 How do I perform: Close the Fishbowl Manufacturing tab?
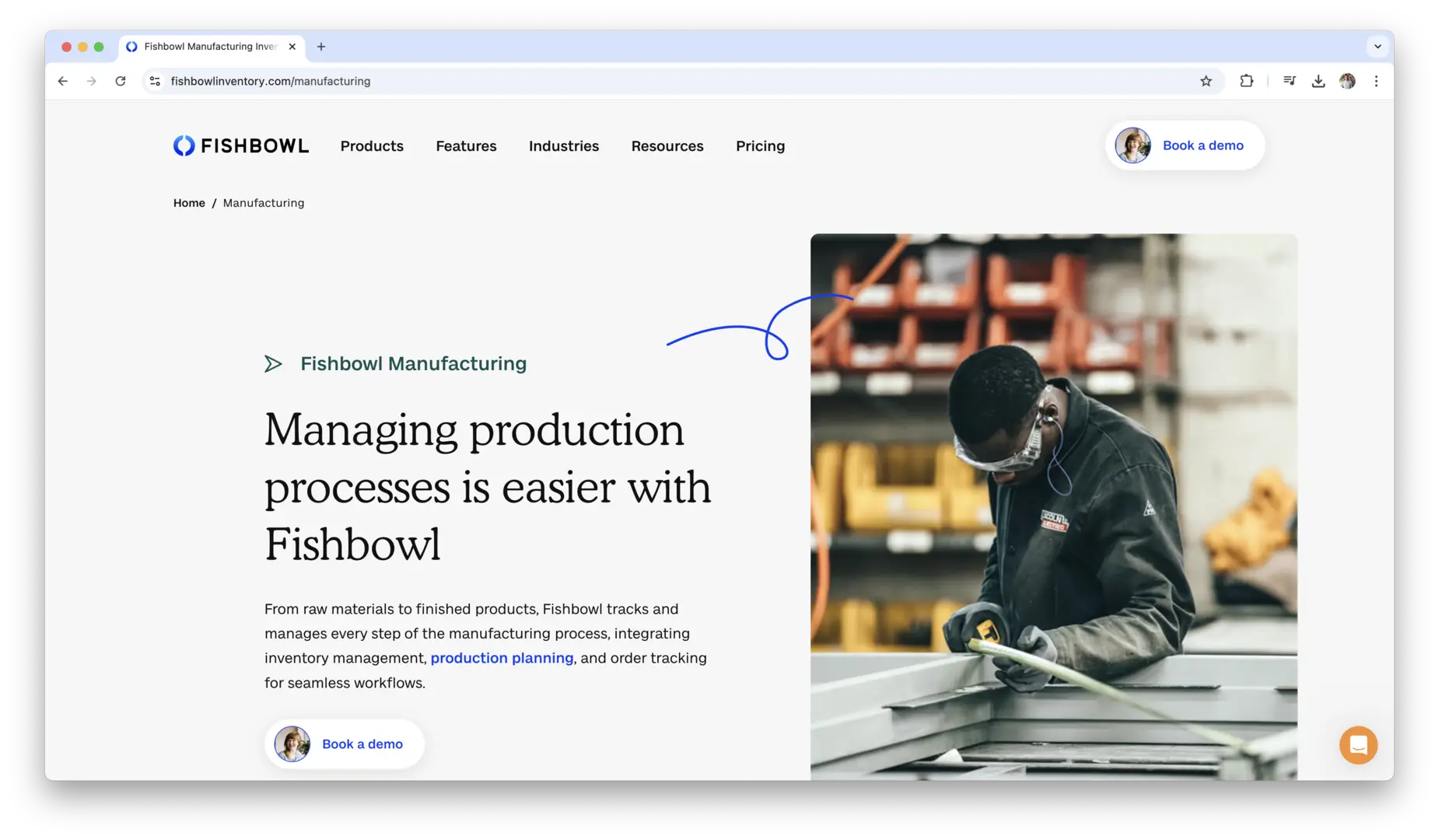point(292,47)
